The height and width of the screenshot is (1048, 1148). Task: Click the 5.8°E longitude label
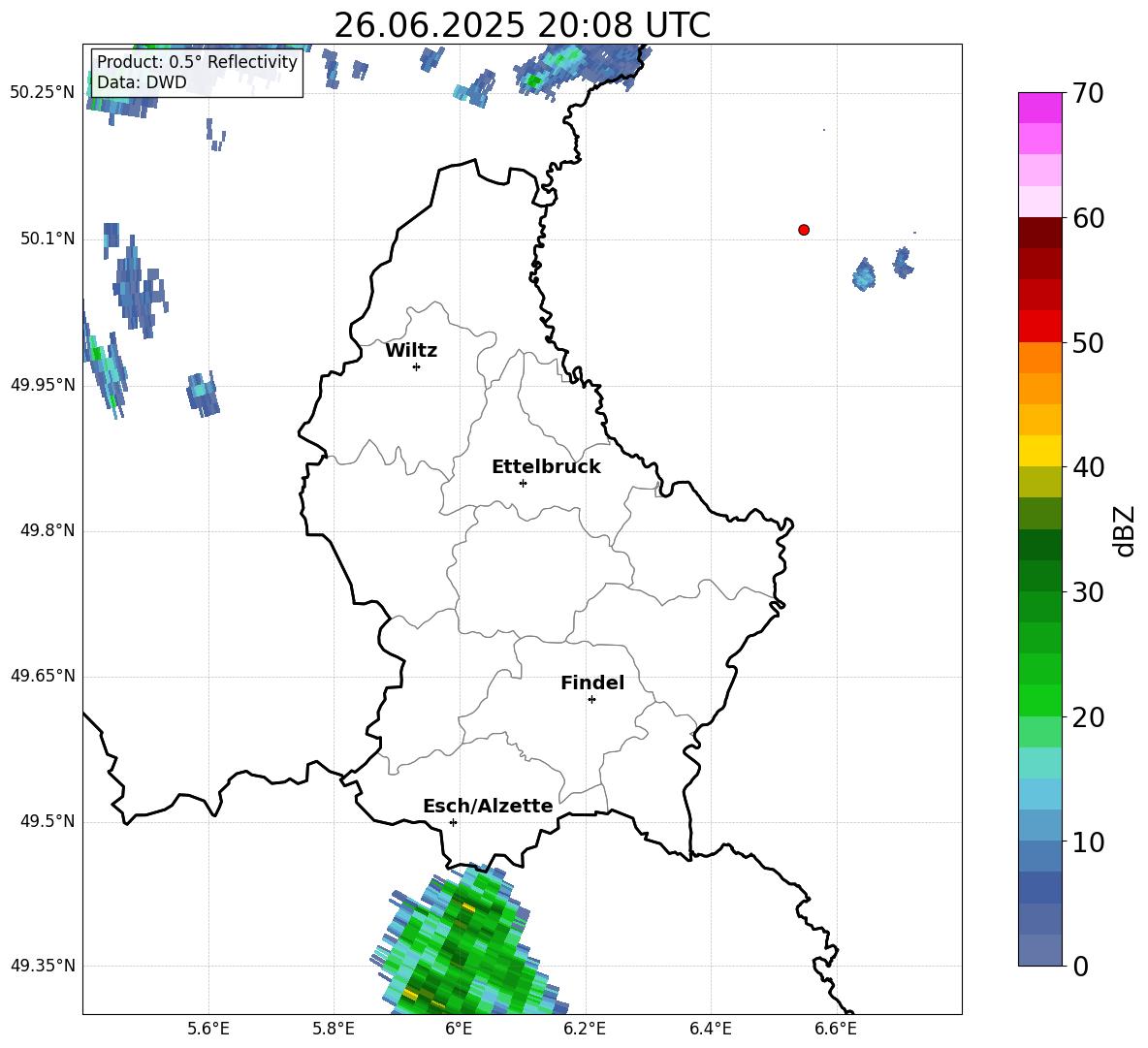point(334,1029)
